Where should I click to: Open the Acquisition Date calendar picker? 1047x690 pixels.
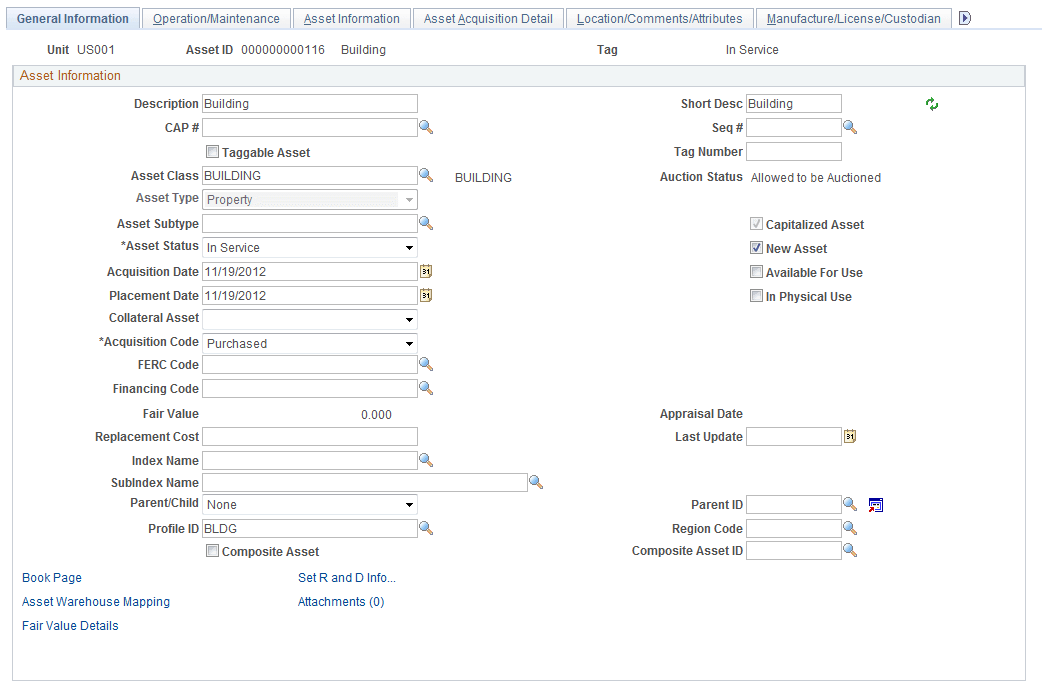click(x=426, y=271)
